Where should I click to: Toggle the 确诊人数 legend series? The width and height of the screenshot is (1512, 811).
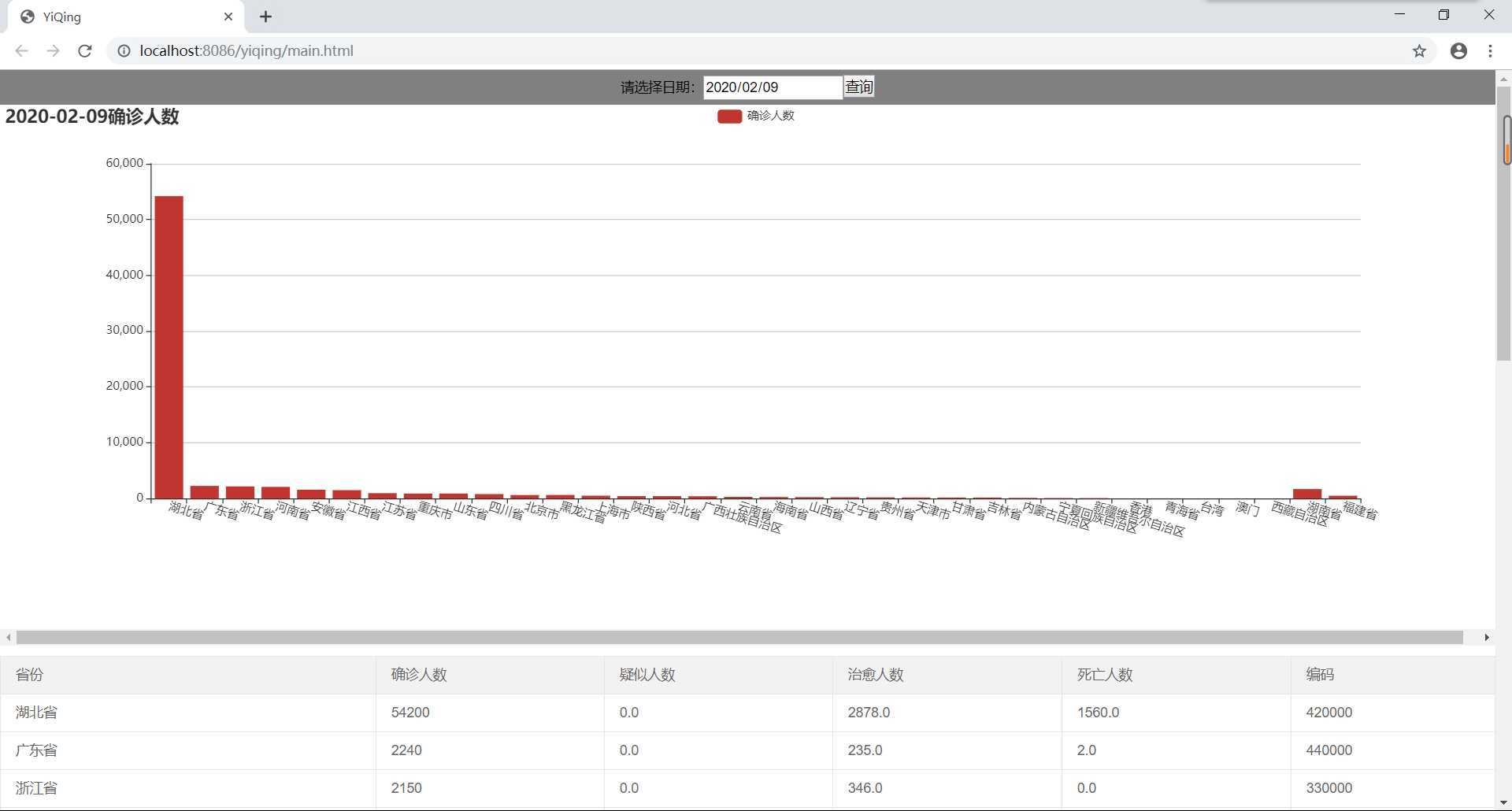pyautogui.click(x=756, y=116)
